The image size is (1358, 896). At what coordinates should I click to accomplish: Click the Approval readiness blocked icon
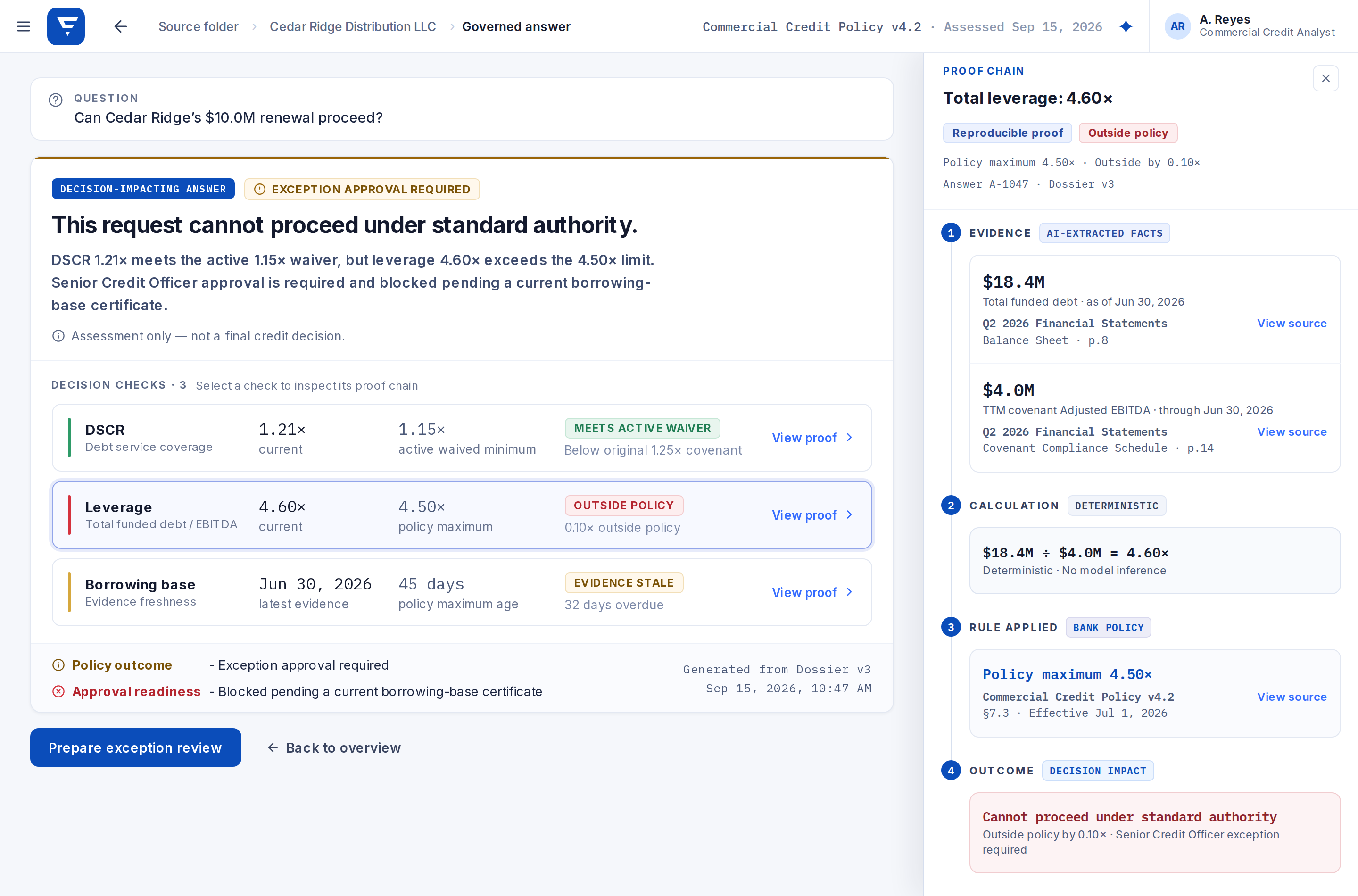pos(58,691)
